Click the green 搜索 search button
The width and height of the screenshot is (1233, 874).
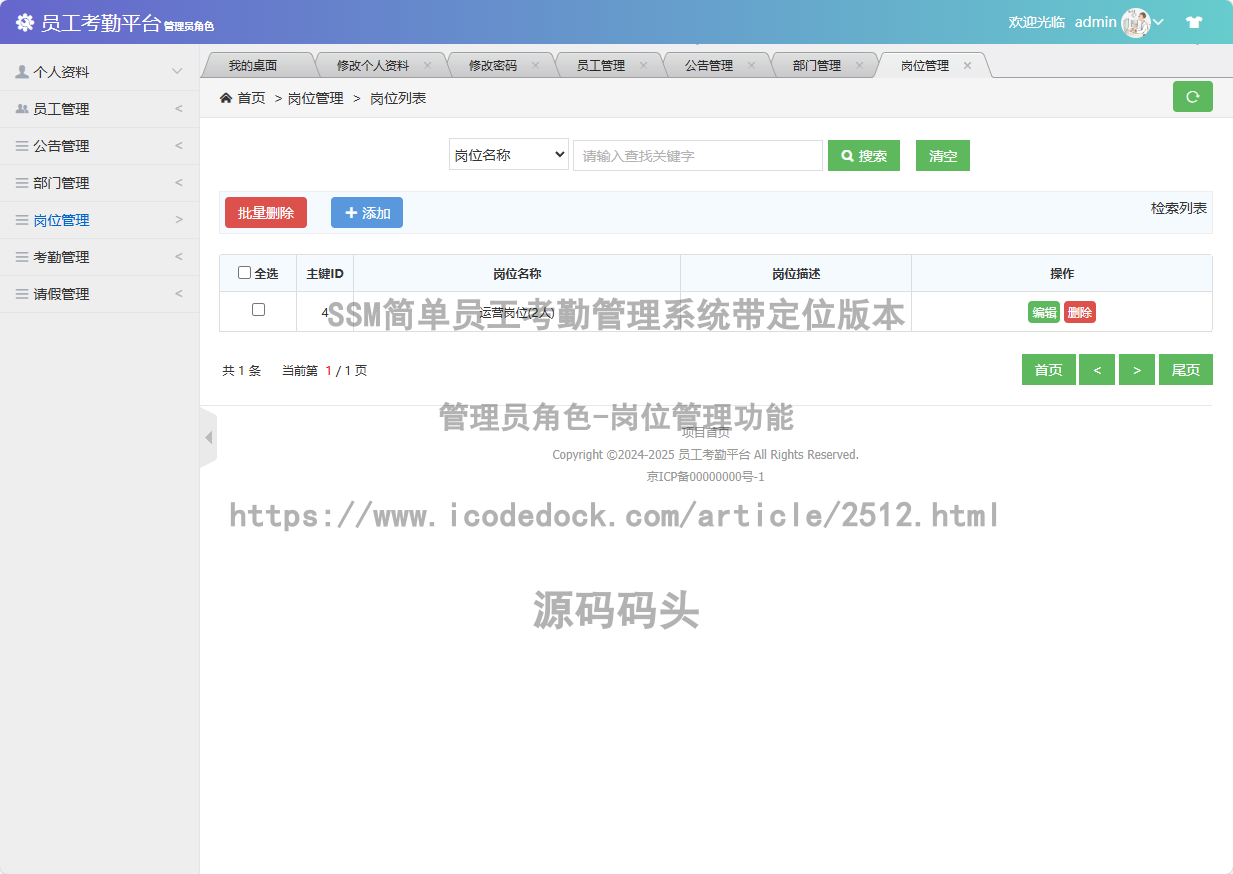point(864,156)
